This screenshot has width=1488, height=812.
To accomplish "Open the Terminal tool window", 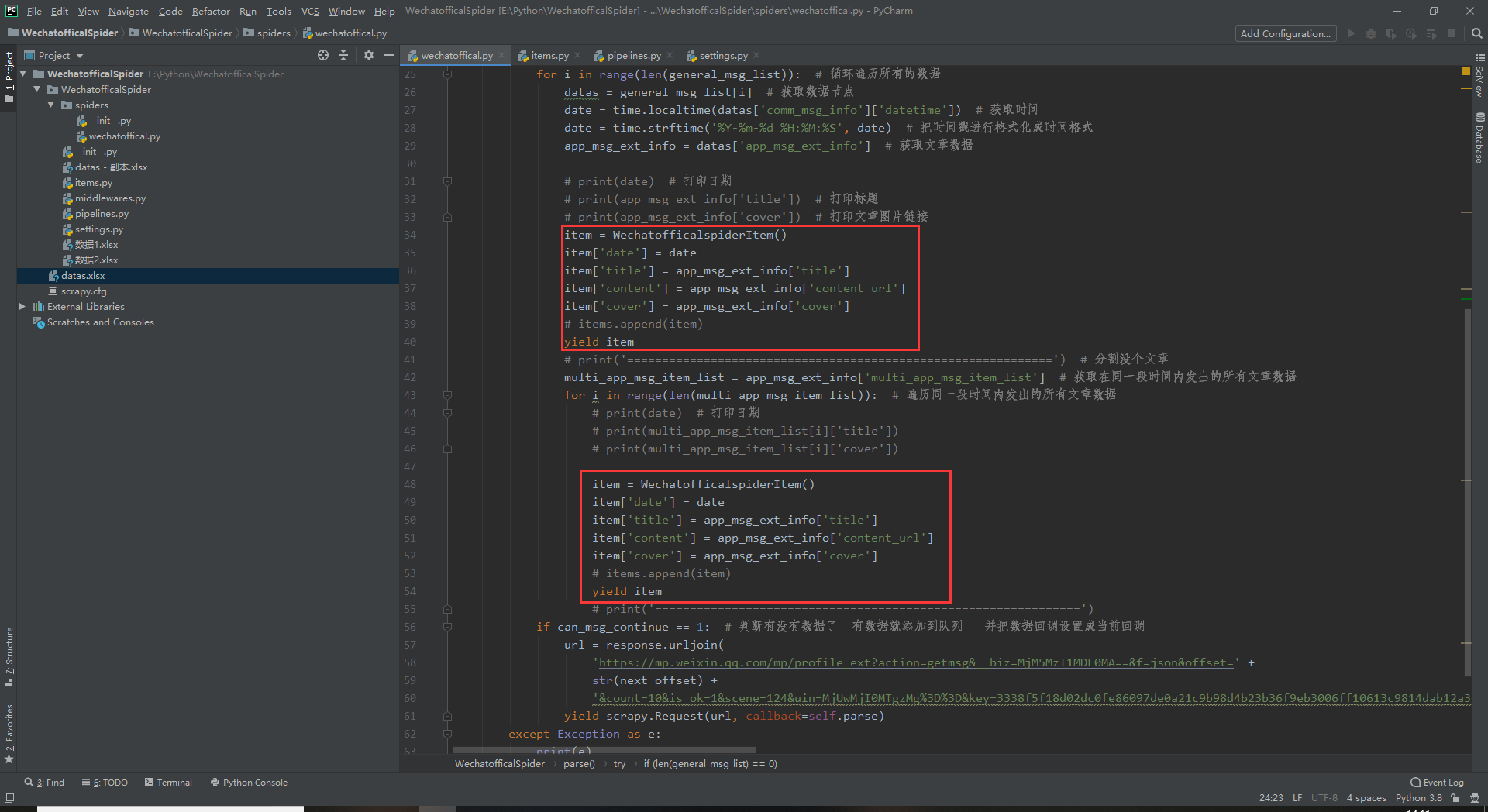I will tap(168, 783).
